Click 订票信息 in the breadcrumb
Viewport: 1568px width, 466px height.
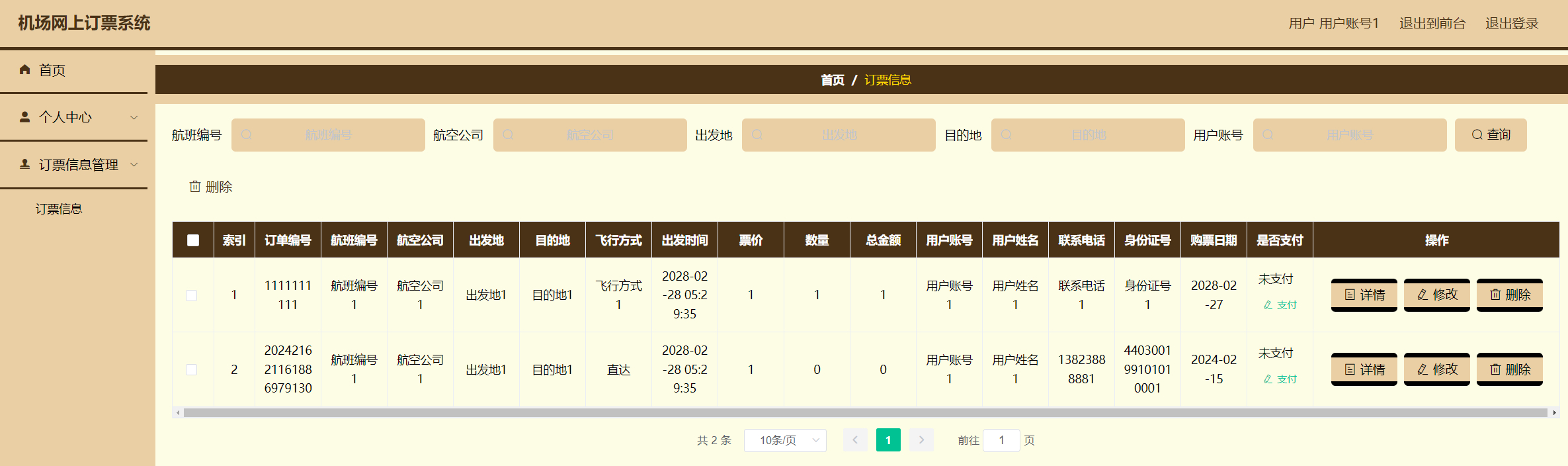(888, 80)
